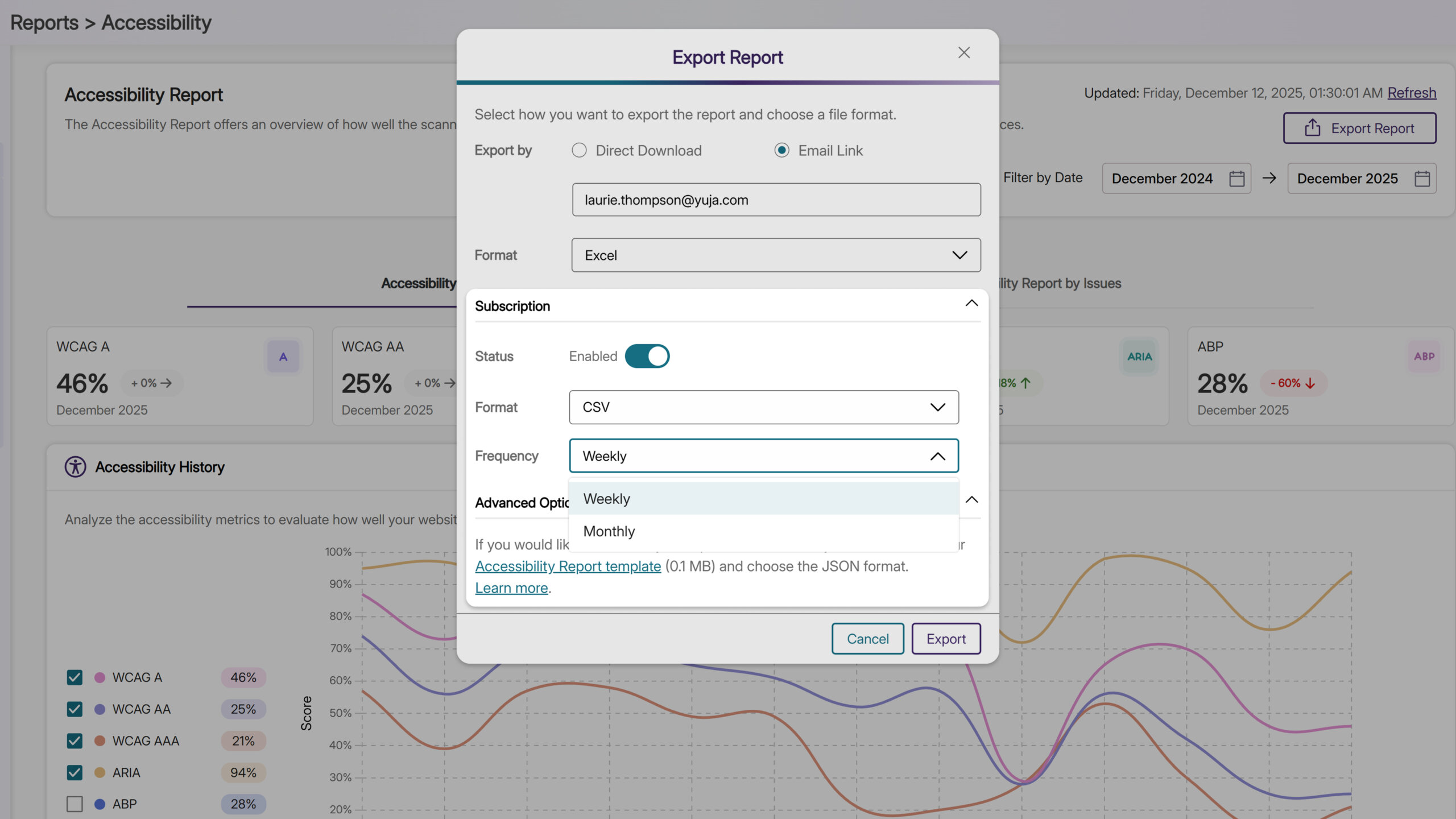Click the Accessibility History person icon
Viewport: 1456px width, 819px height.
[75, 467]
